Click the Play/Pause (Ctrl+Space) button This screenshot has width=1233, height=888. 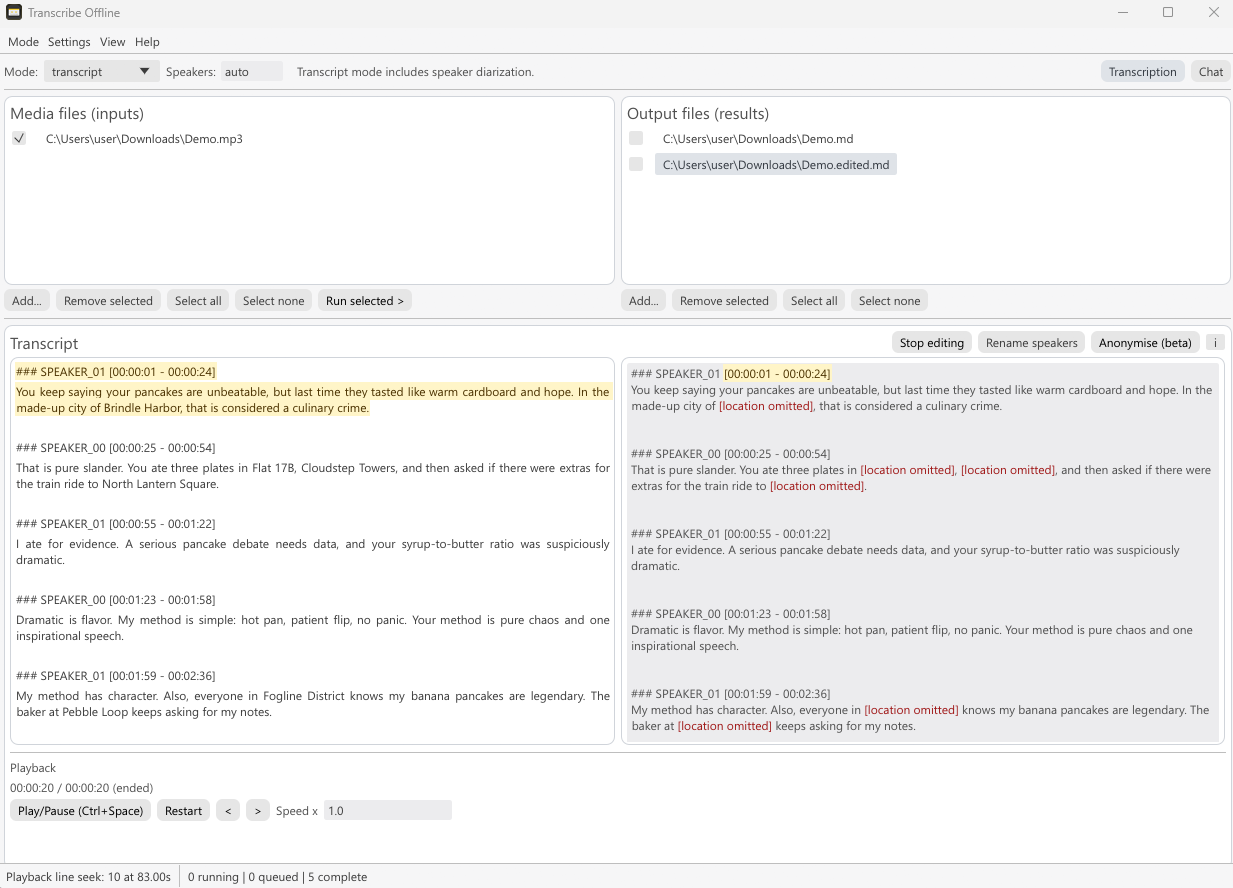(x=80, y=811)
